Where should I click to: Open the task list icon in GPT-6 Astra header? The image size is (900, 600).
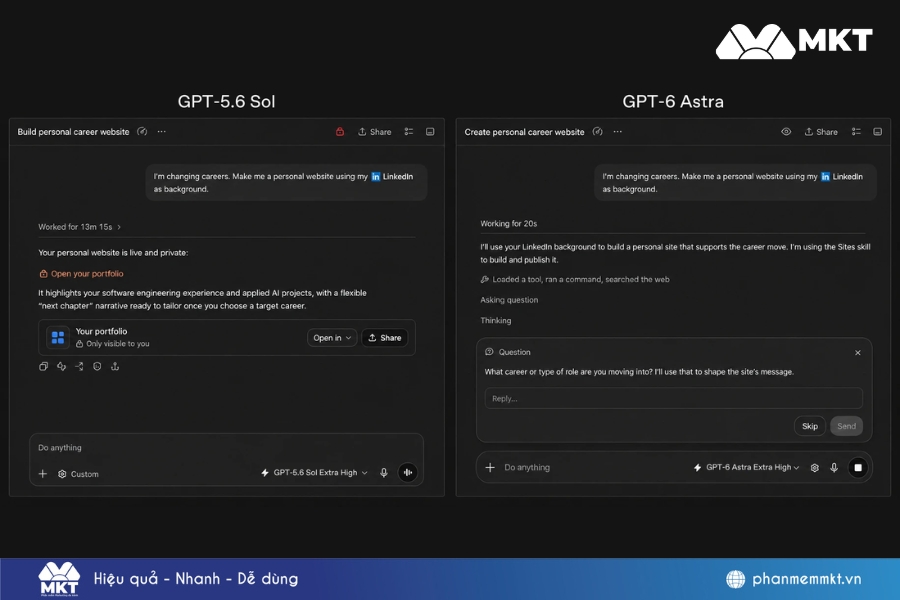(856, 131)
